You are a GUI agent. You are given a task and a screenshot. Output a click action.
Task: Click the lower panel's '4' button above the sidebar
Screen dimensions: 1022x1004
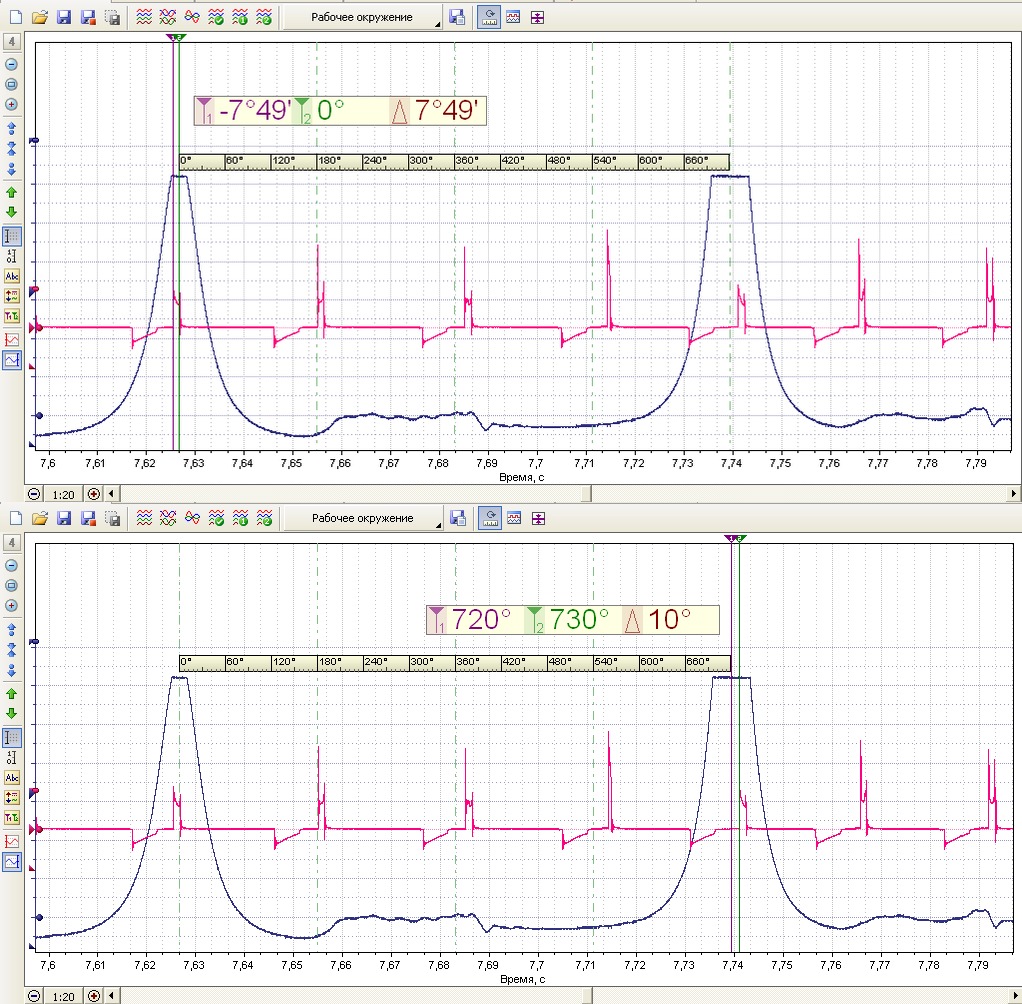click(12, 543)
